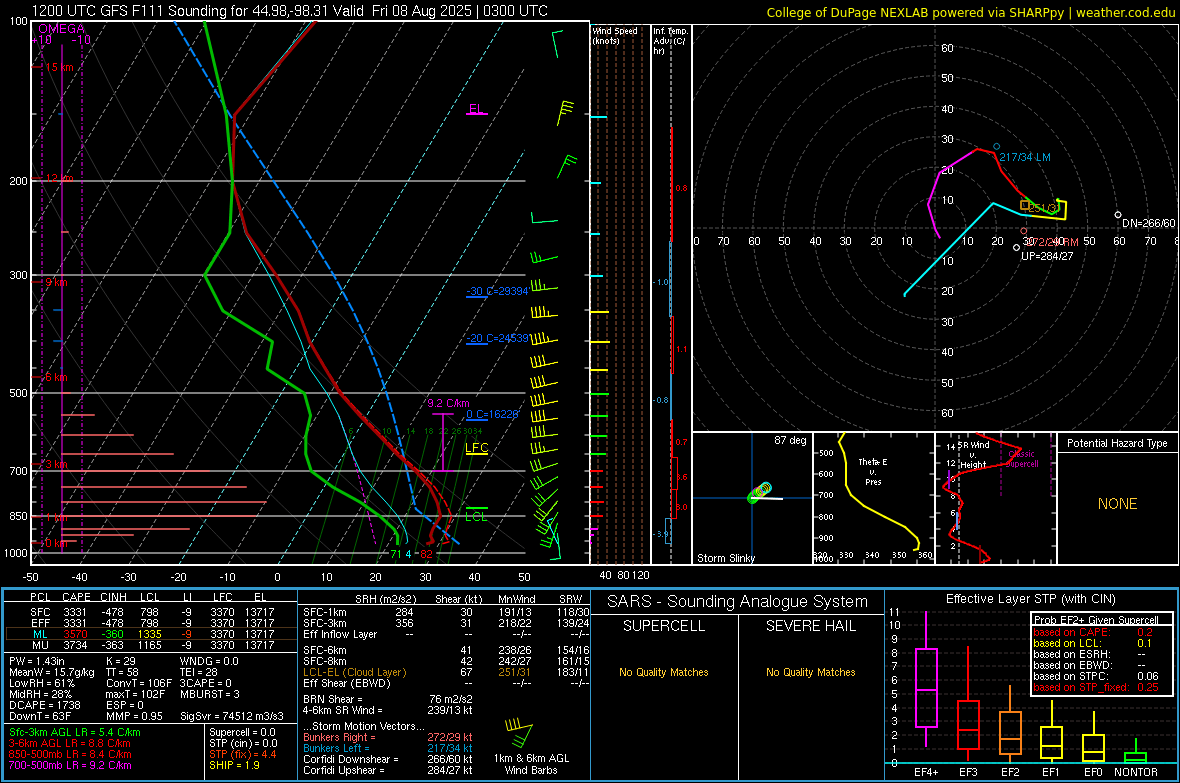Select the MU parcel row
The height and width of the screenshot is (783, 1180).
coord(149,645)
